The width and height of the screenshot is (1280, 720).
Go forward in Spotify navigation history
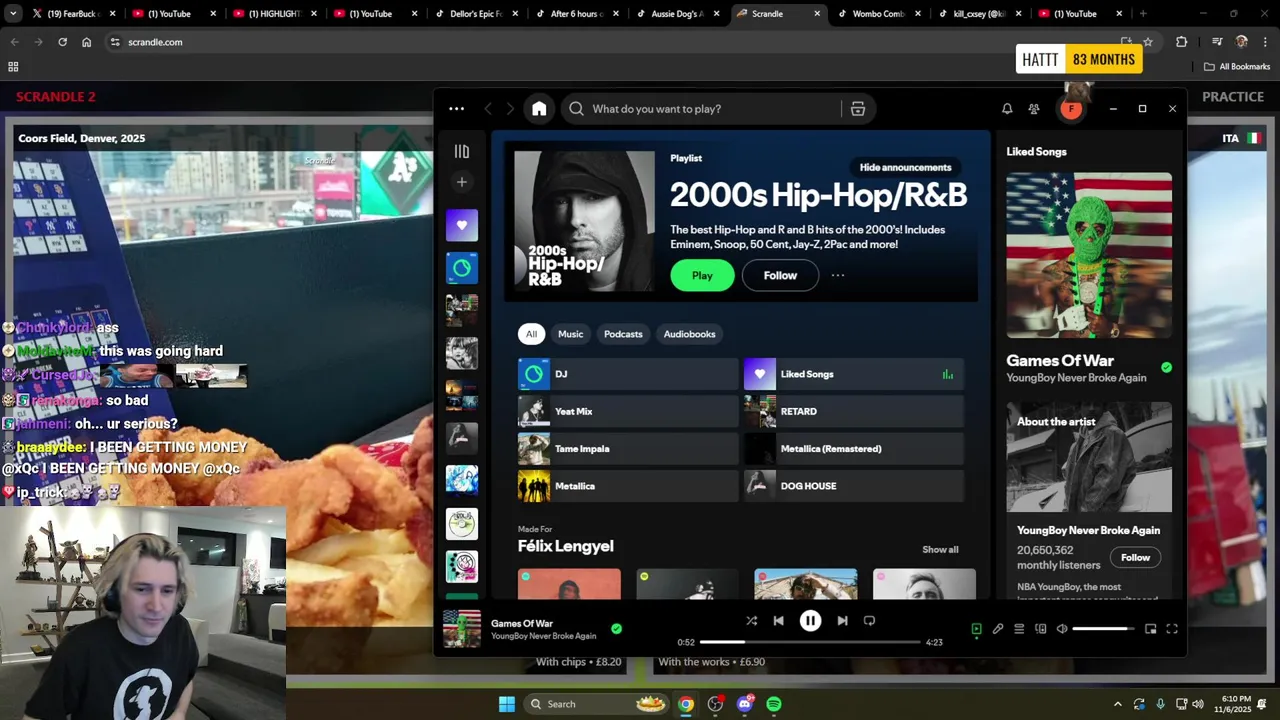pos(510,109)
